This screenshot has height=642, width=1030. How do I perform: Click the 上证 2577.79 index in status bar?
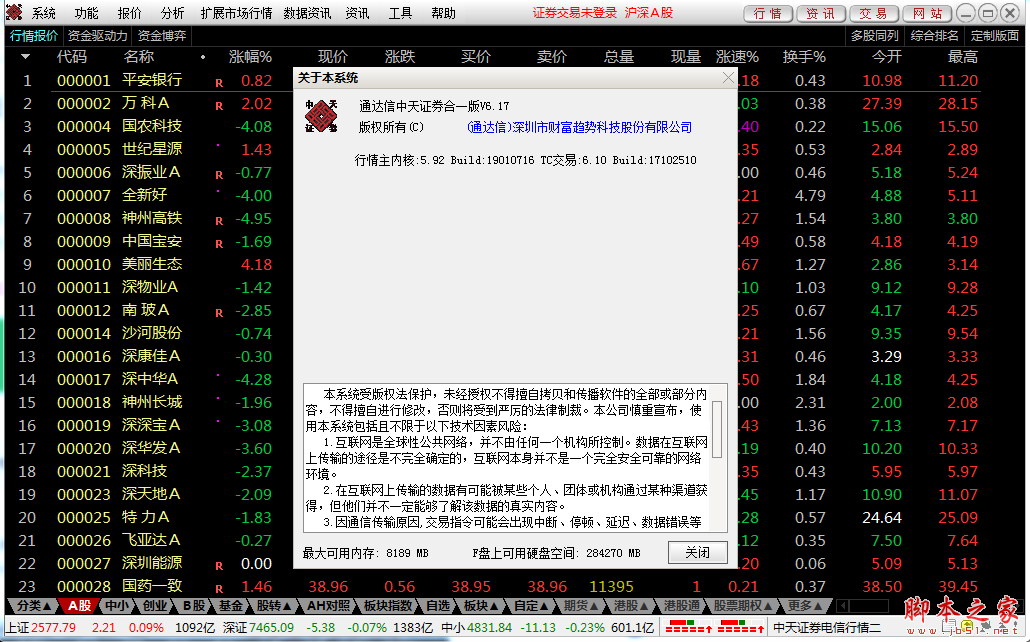pyautogui.click(x=41, y=628)
